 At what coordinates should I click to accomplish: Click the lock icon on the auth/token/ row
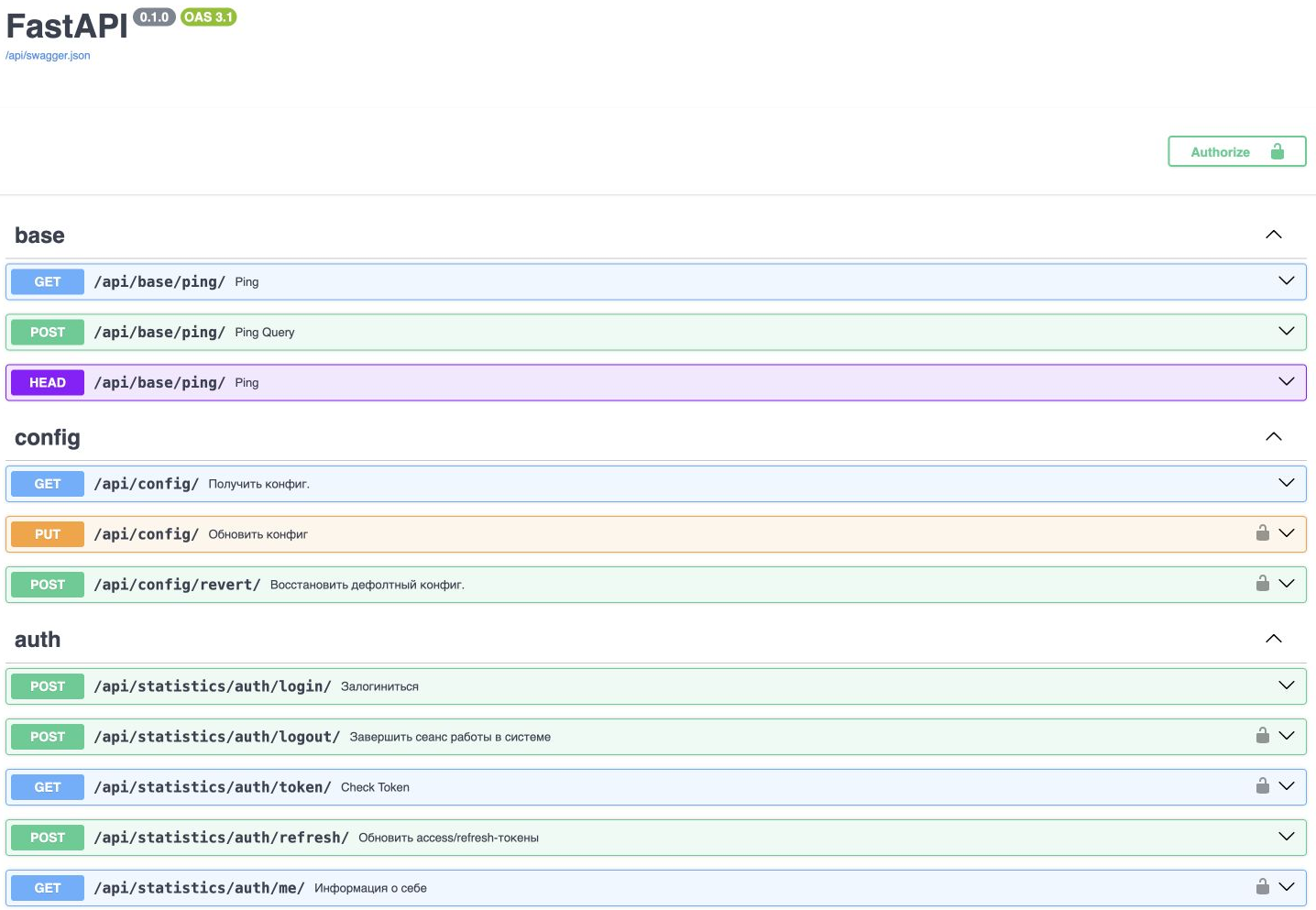(x=1263, y=786)
